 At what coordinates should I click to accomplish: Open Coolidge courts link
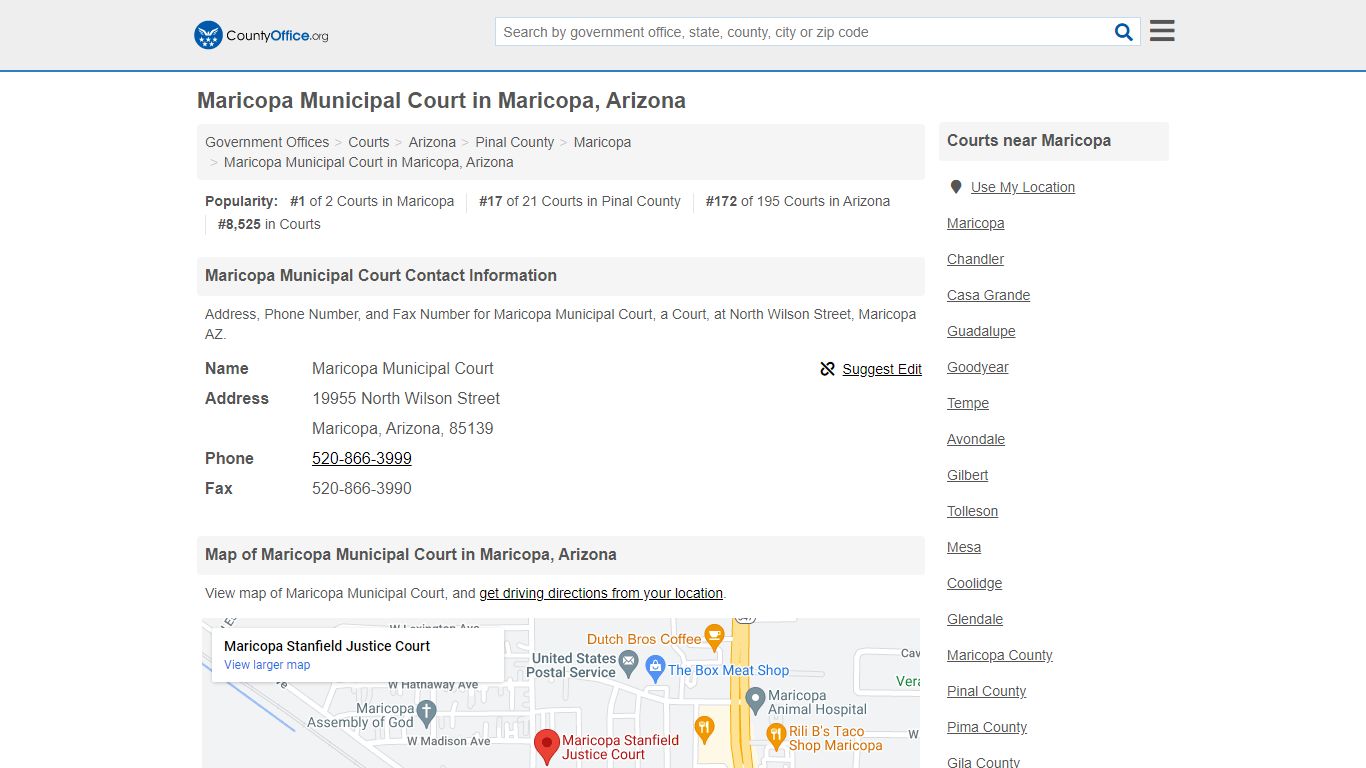point(975,583)
